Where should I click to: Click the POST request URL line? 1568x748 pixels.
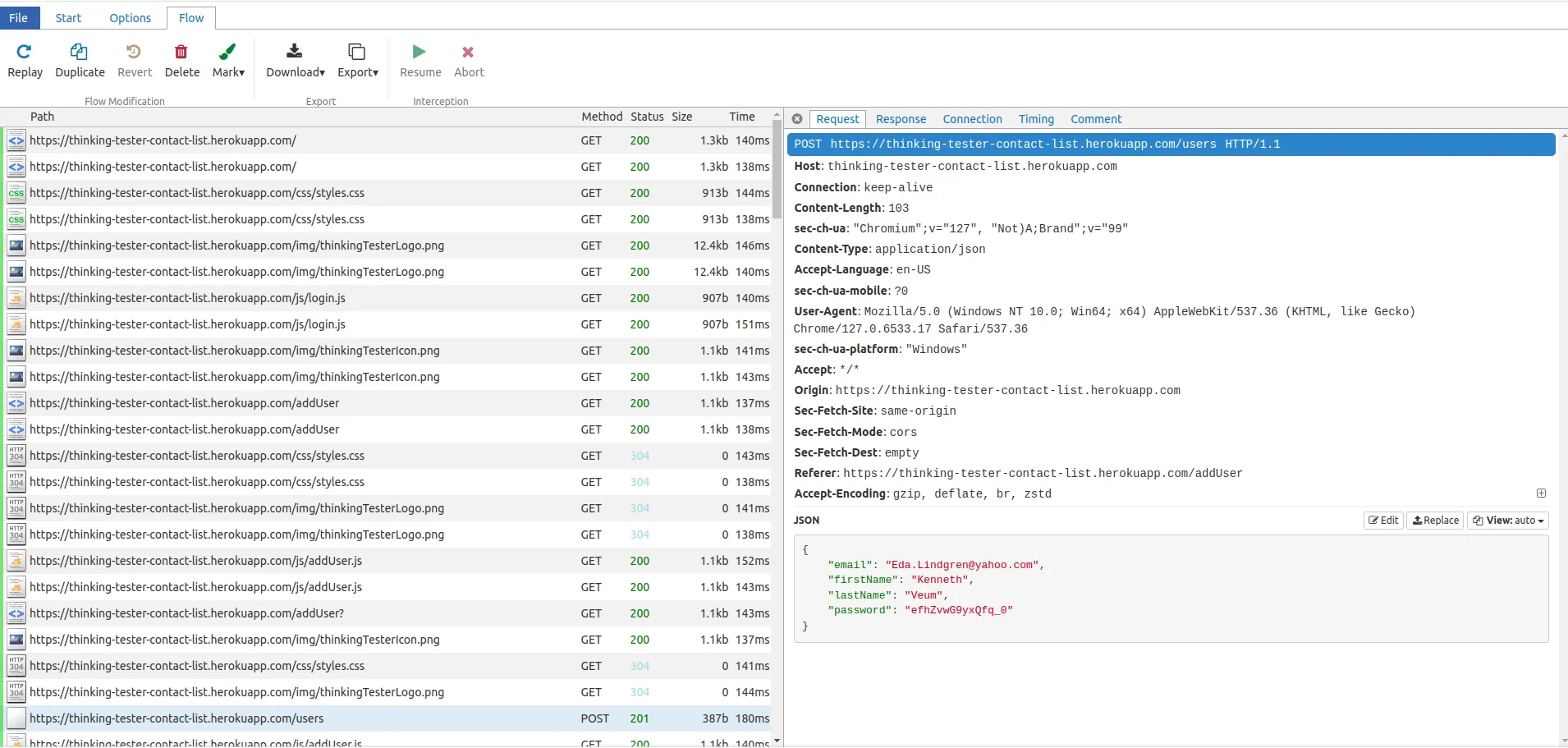pos(1171,145)
